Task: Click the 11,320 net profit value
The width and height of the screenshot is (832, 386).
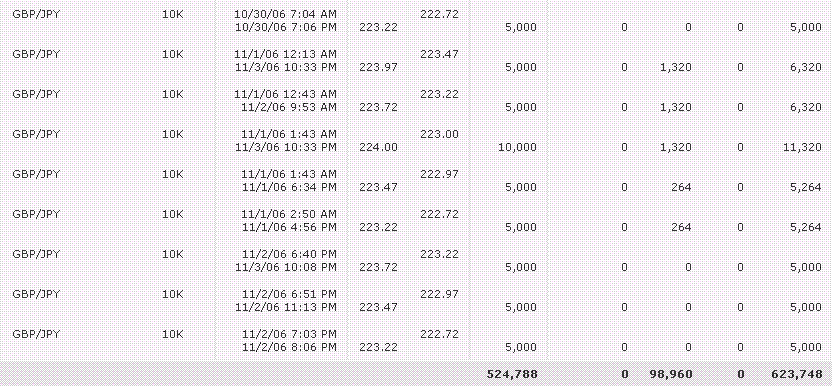Action: [802, 147]
